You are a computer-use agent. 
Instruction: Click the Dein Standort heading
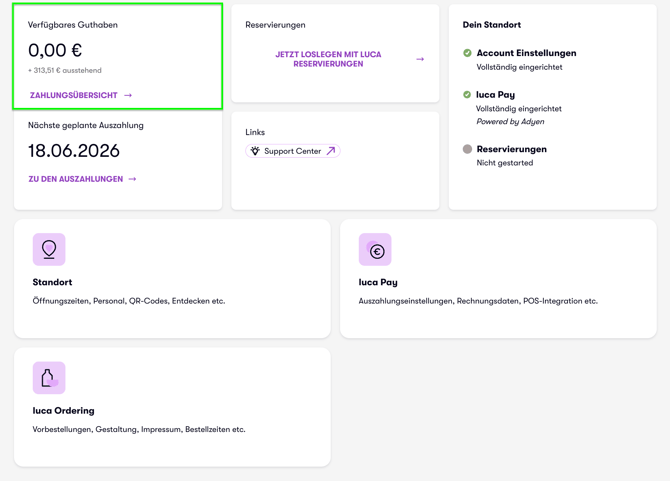tap(492, 25)
